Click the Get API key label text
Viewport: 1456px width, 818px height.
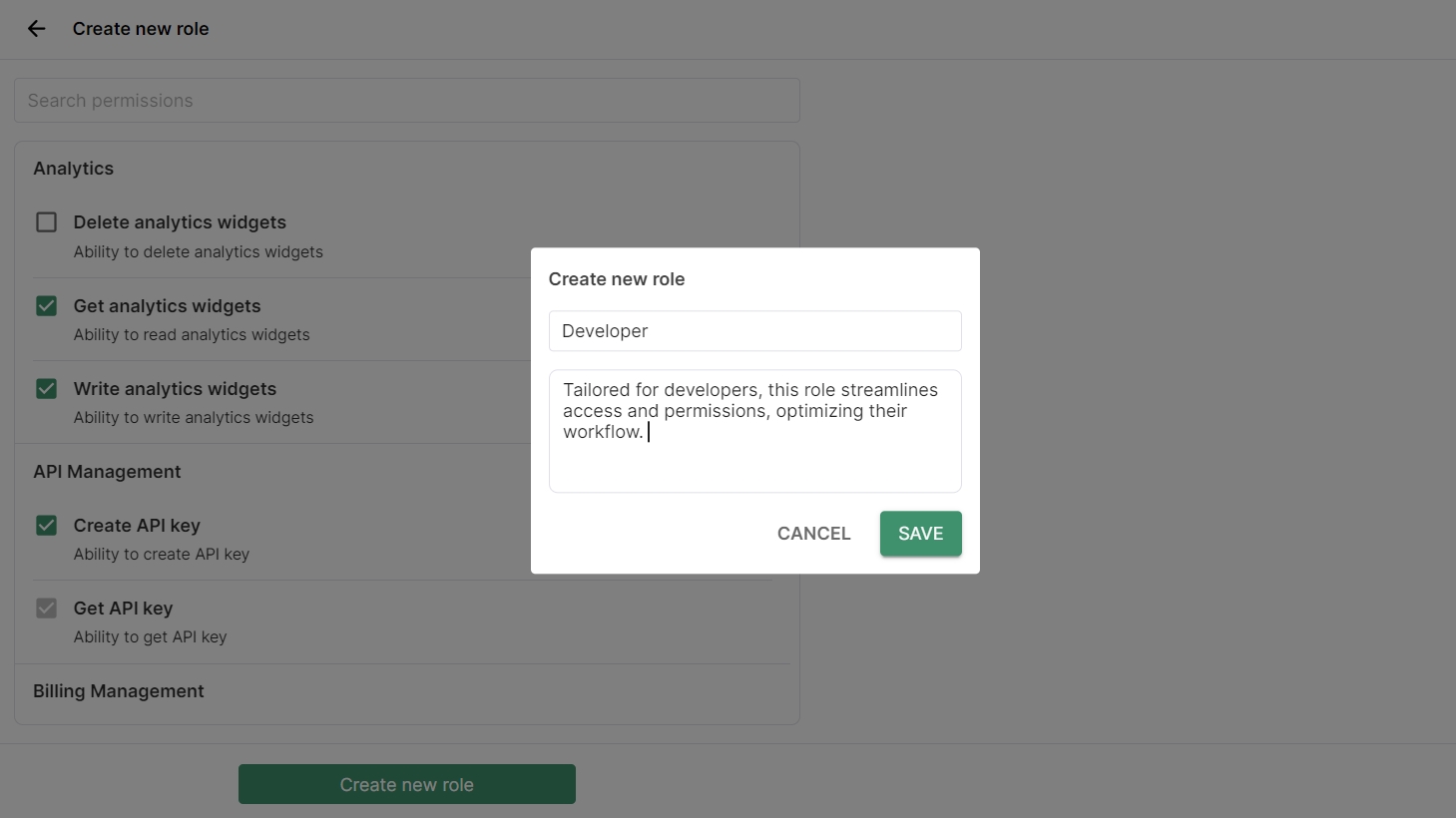tap(123, 609)
